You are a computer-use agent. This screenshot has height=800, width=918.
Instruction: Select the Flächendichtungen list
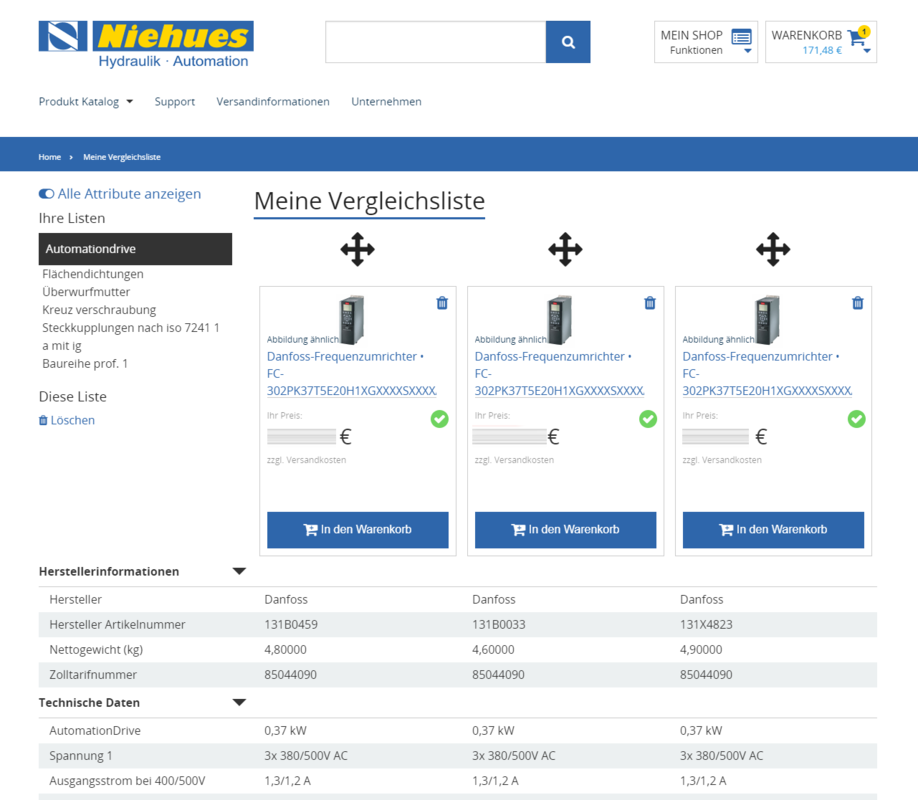point(93,274)
